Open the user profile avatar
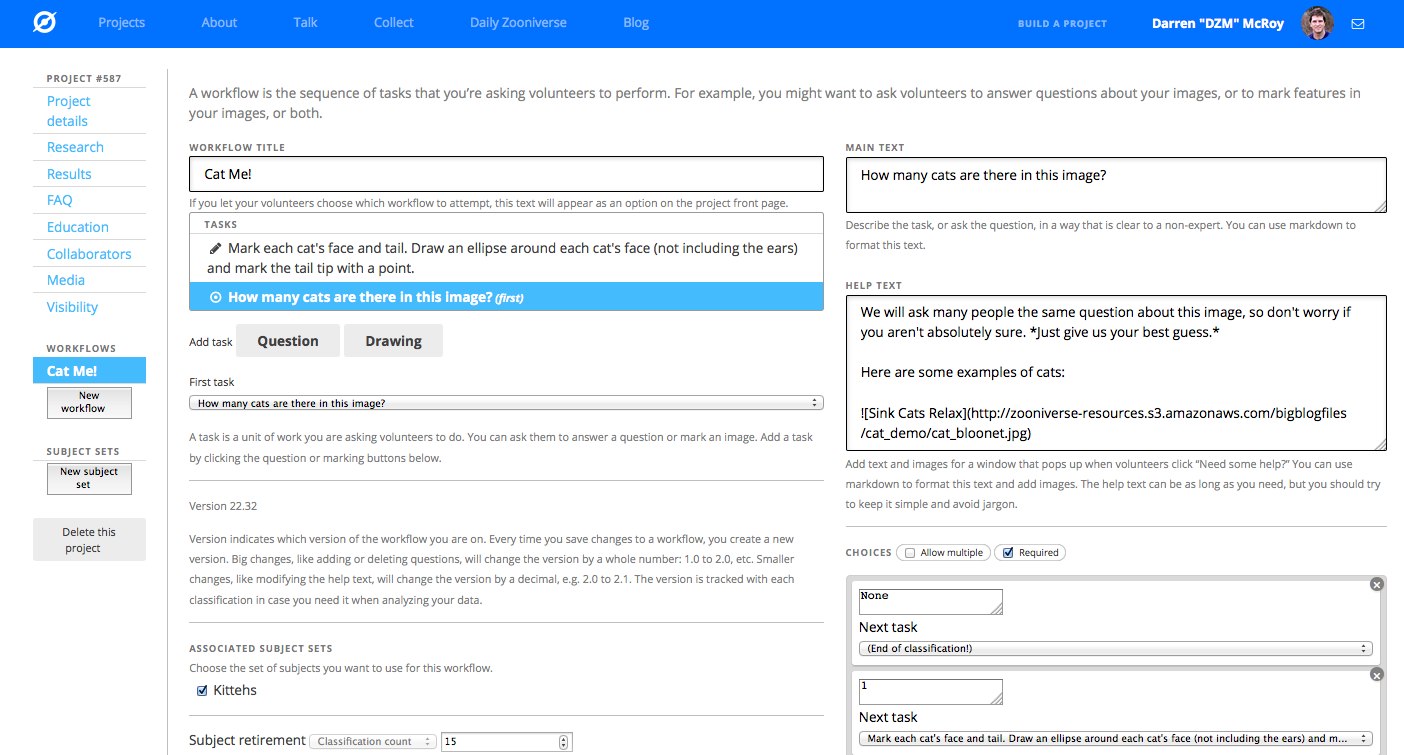Viewport: 1404px width, 755px height. click(x=1317, y=23)
